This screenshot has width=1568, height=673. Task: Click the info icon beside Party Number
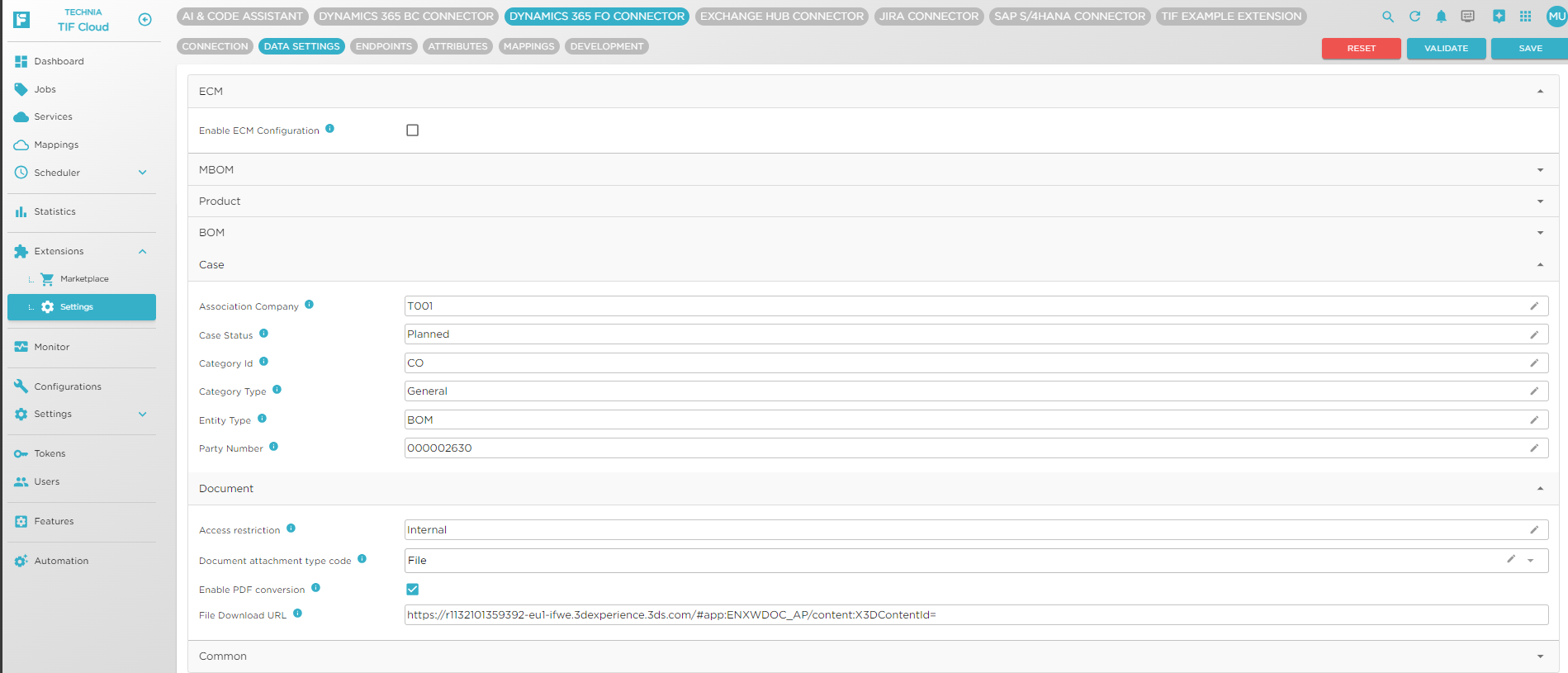pos(273,447)
